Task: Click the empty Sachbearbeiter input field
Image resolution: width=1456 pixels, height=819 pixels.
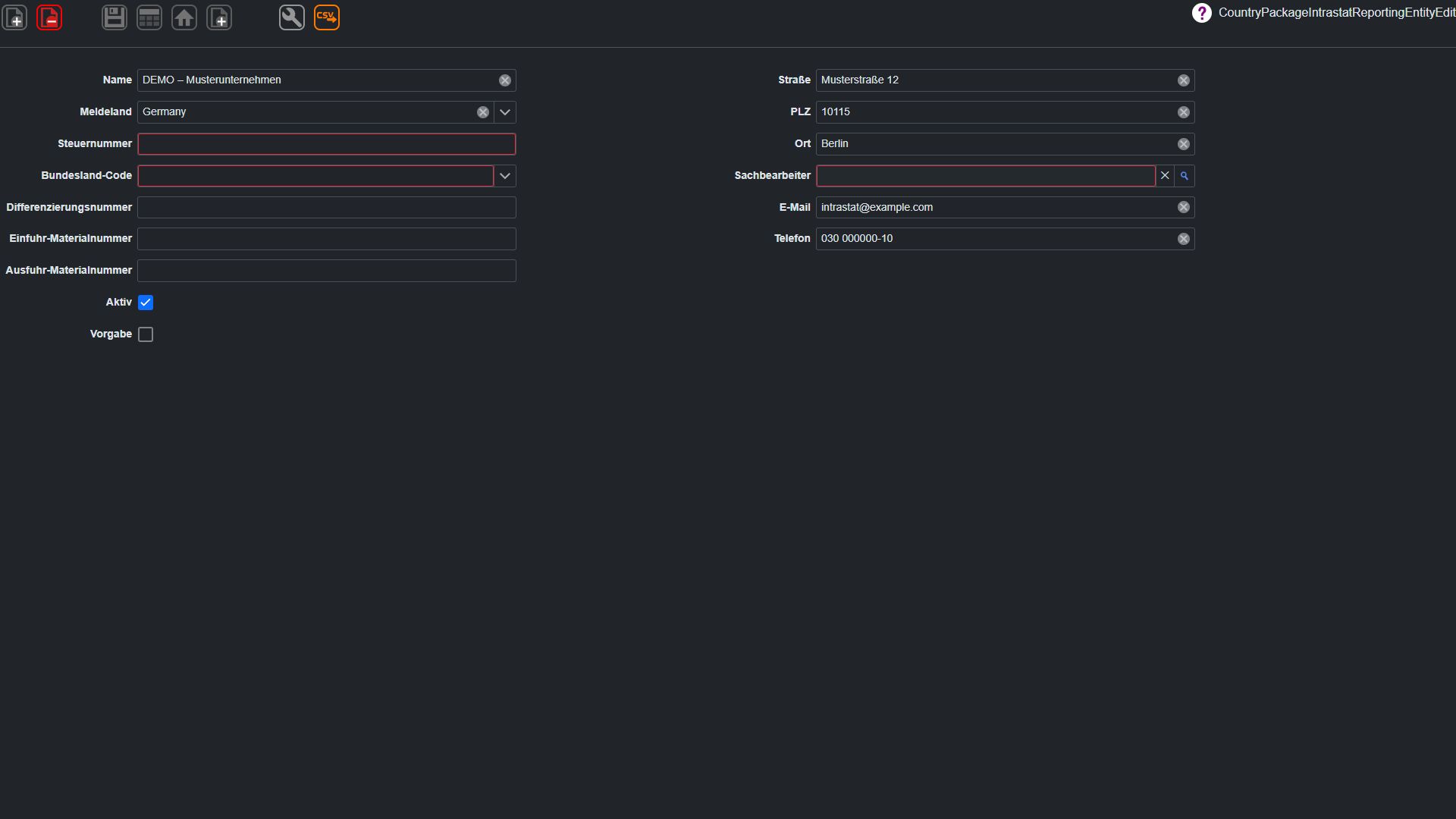Action: 986,176
